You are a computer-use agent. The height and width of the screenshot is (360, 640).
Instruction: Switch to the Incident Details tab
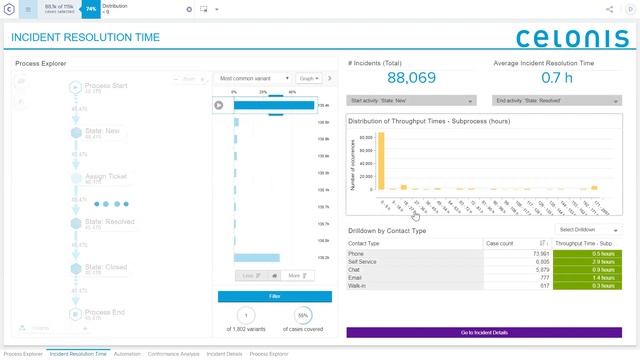coord(224,354)
